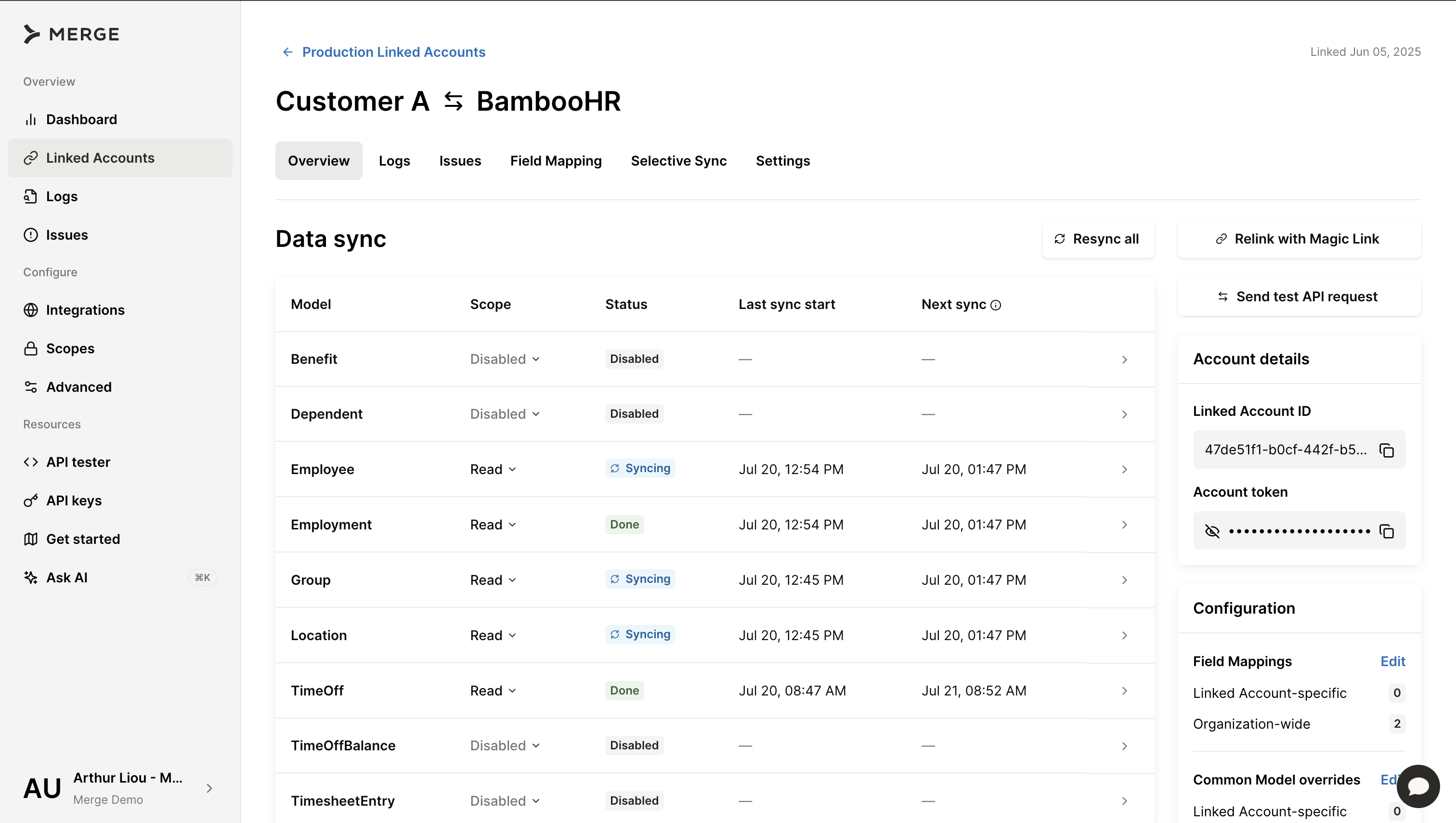
Task: View Issues via the sidebar icon
Action: 67,234
